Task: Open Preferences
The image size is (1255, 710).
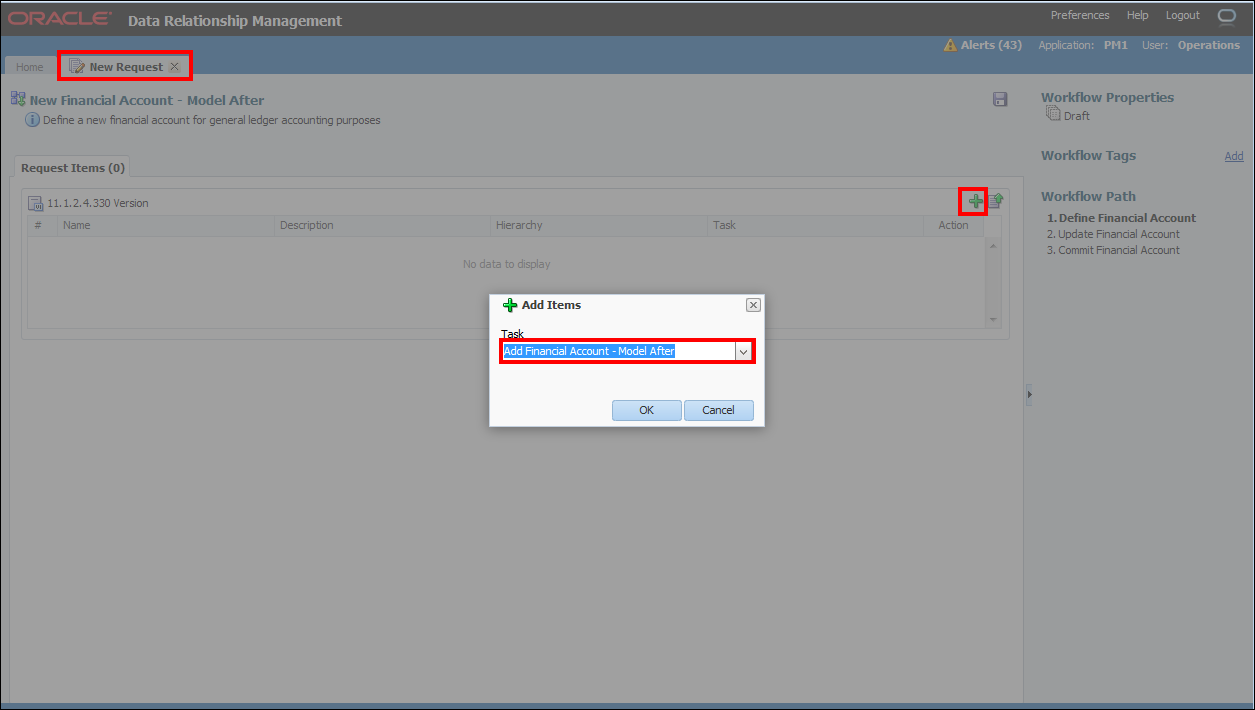Action: coord(1080,15)
